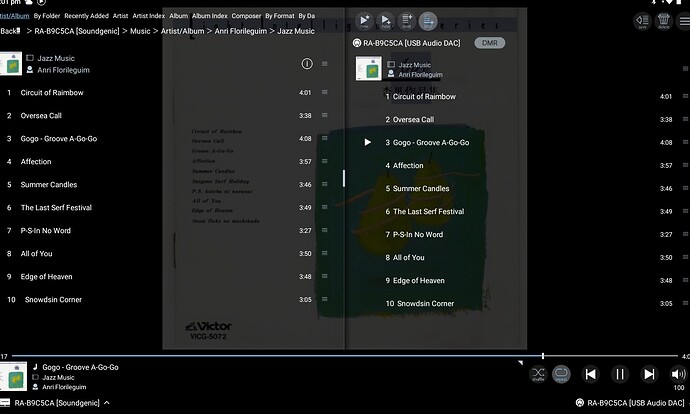Switch to Album tab

178,16
